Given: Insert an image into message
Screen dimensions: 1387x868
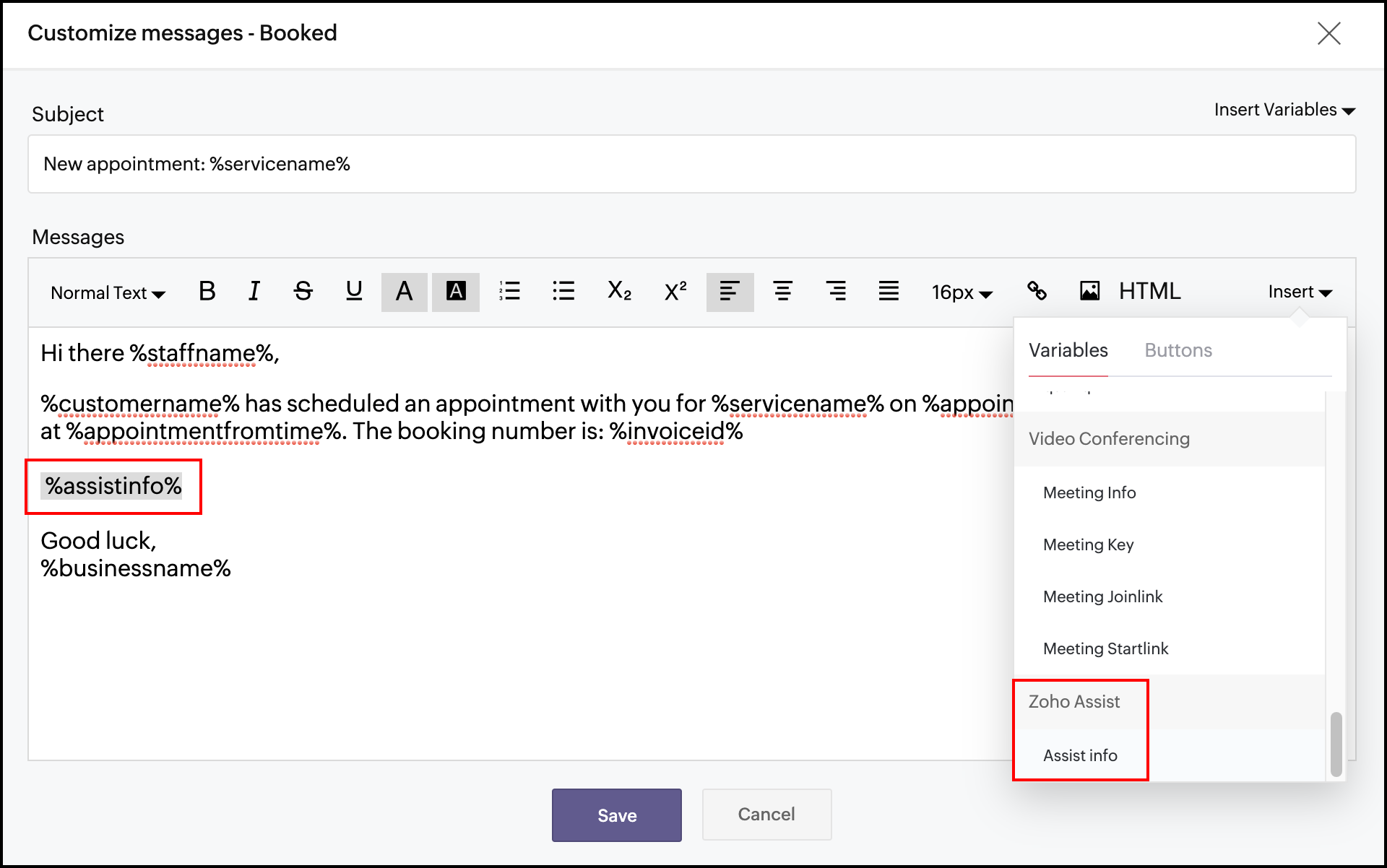Looking at the screenshot, I should click(x=1089, y=292).
